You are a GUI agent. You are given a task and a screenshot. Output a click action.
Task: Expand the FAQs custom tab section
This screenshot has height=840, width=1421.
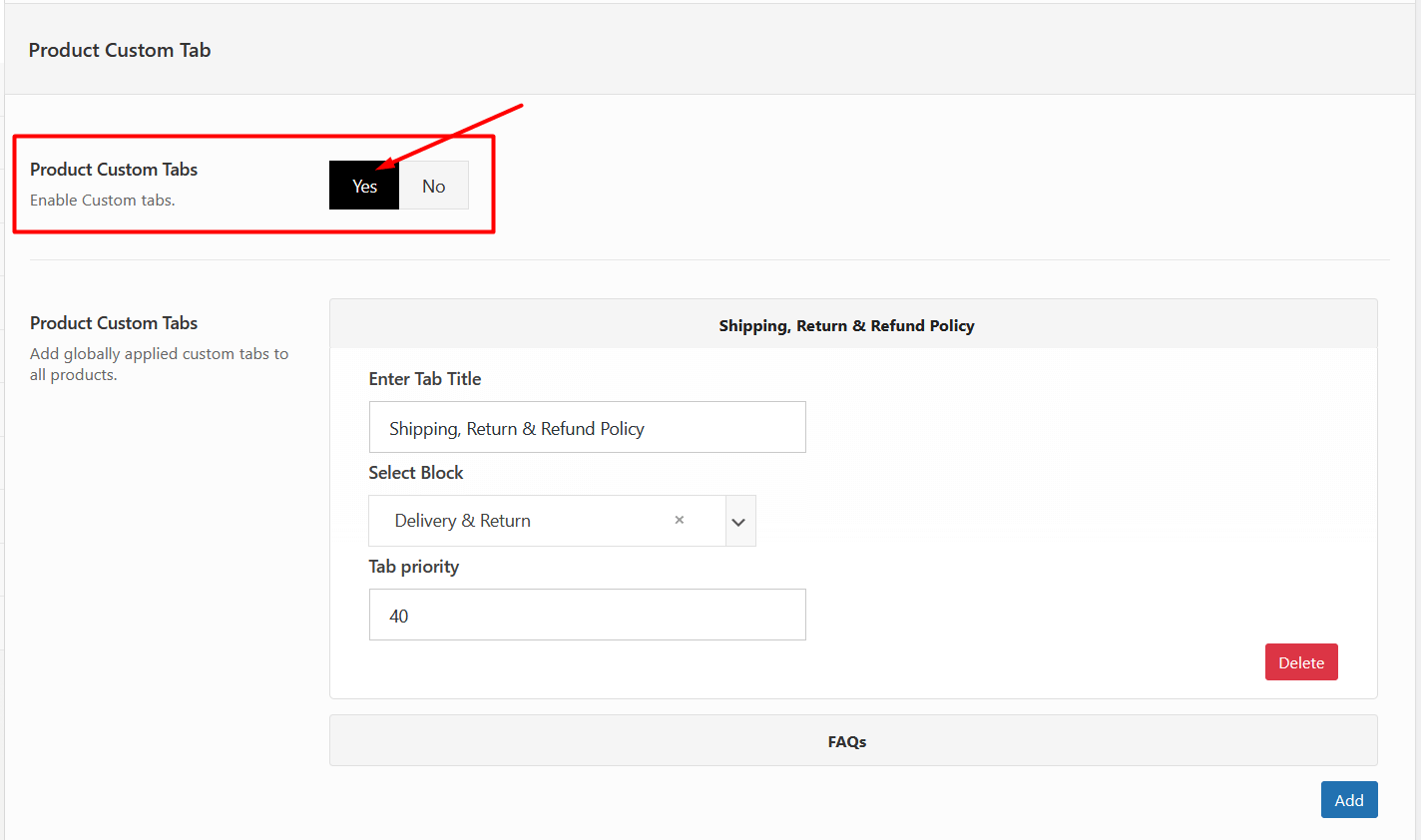point(846,741)
